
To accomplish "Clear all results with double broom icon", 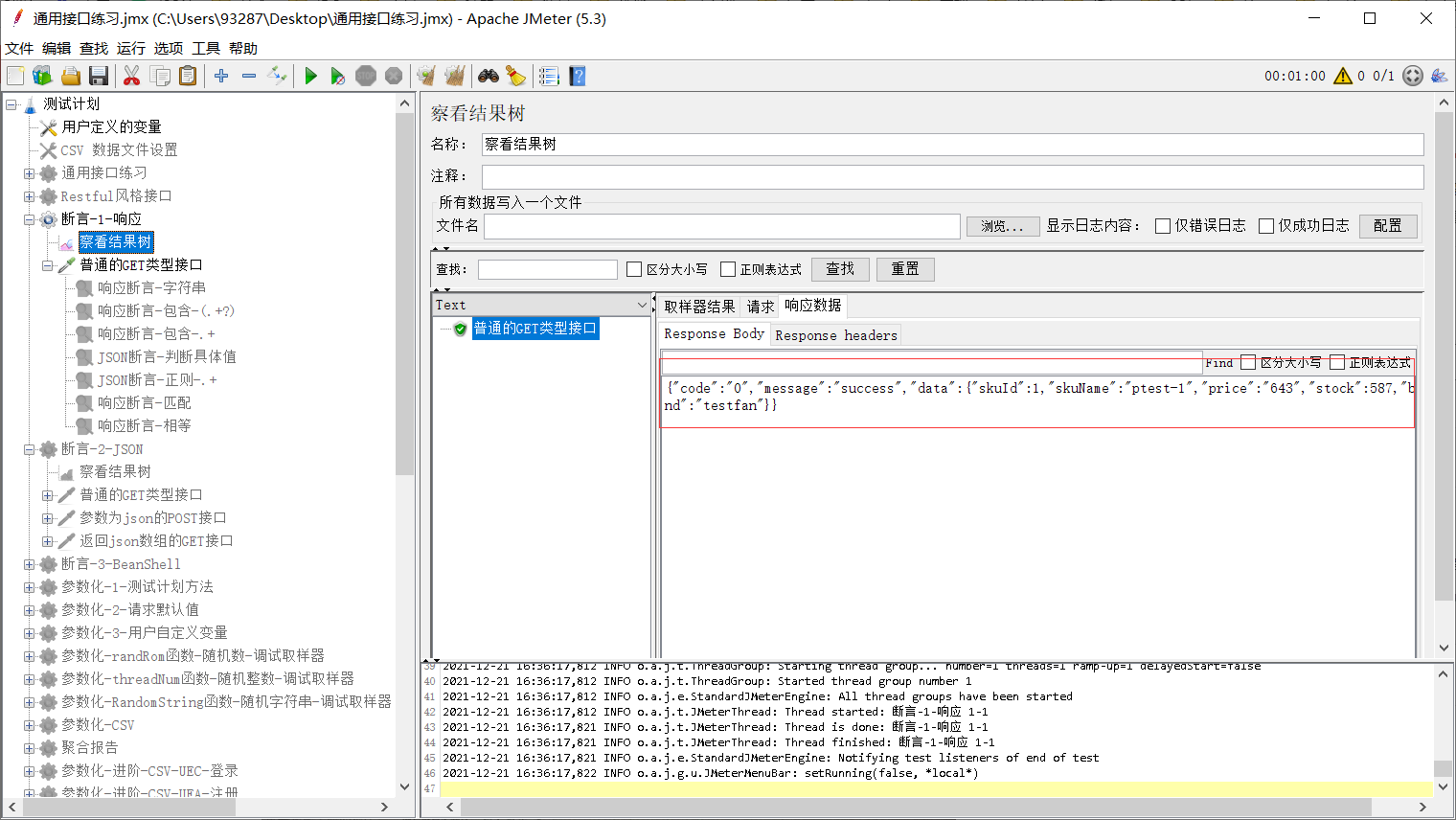I will pyautogui.click(x=455, y=76).
